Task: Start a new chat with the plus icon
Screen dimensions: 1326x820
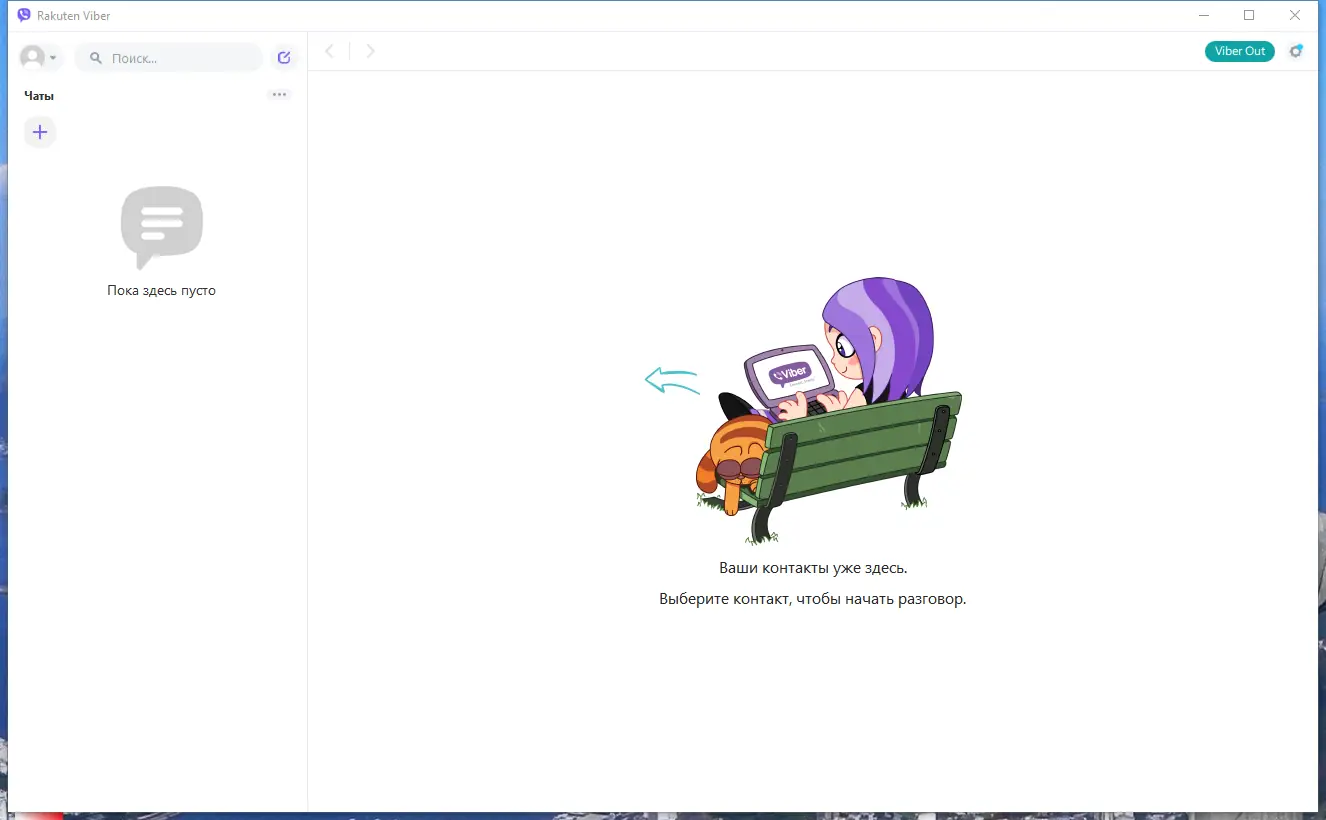Action: 40,131
